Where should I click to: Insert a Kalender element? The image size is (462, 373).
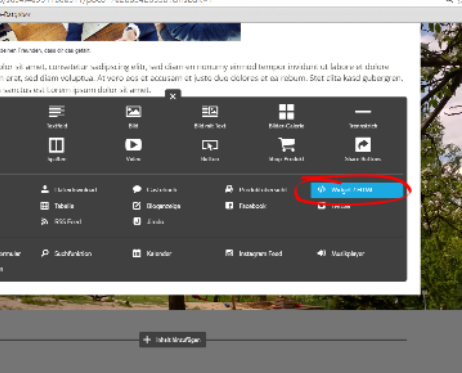pyautogui.click(x=152, y=253)
